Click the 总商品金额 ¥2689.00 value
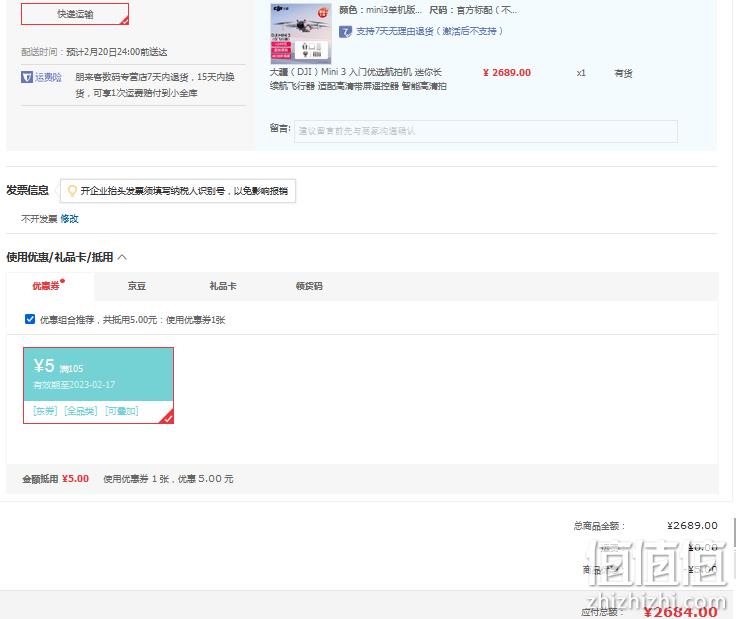The image size is (736, 619). tap(692, 526)
